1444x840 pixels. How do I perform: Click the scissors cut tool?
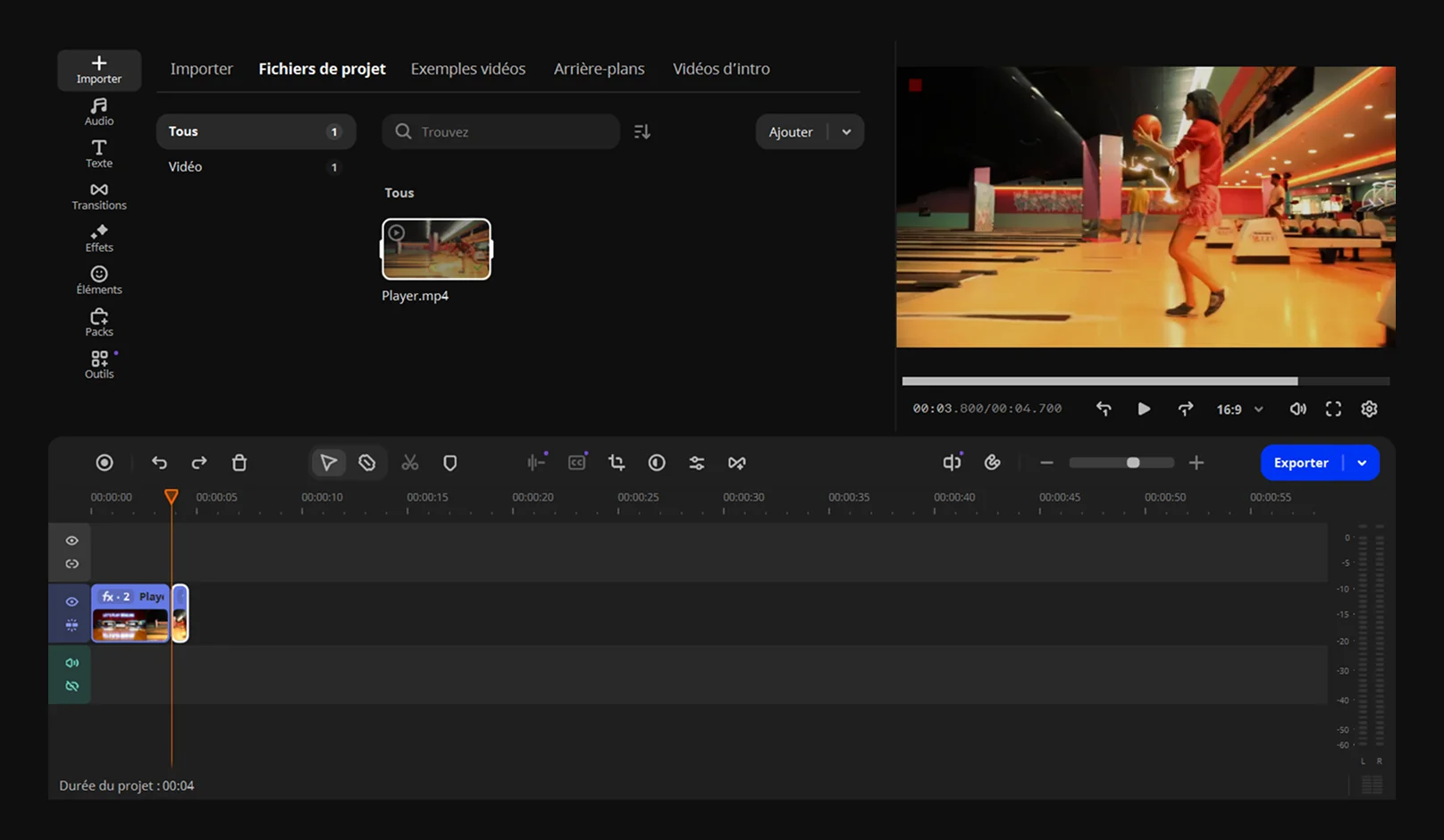pos(409,462)
